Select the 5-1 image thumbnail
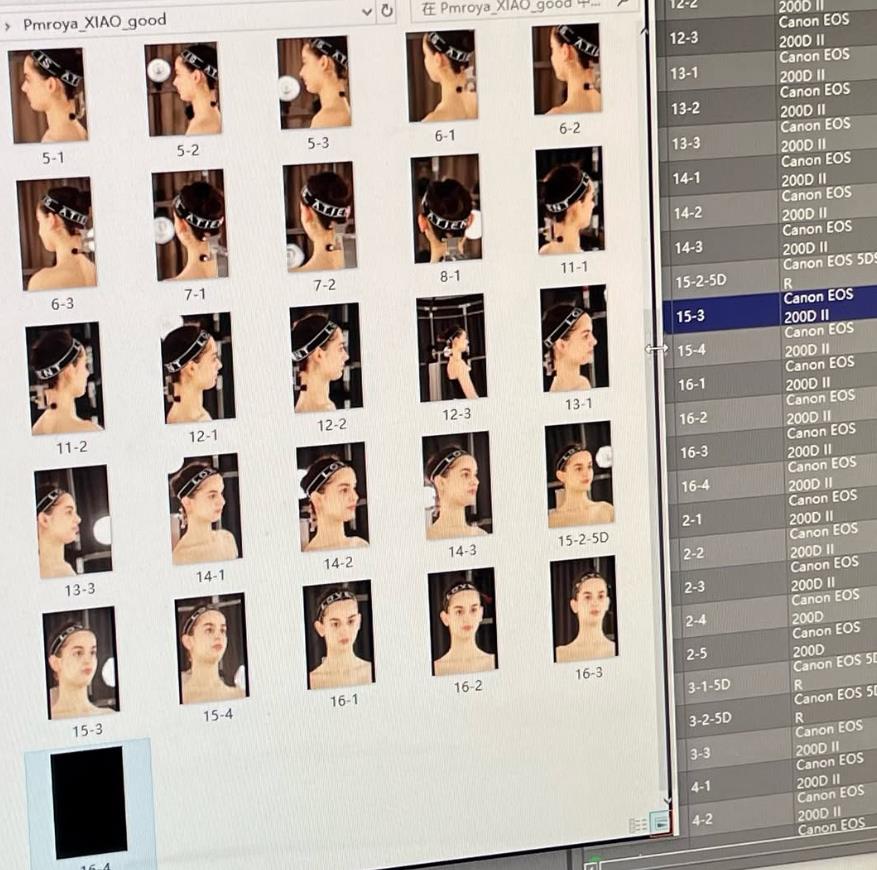Screen dimensions: 877x870 pyautogui.click(x=49, y=95)
